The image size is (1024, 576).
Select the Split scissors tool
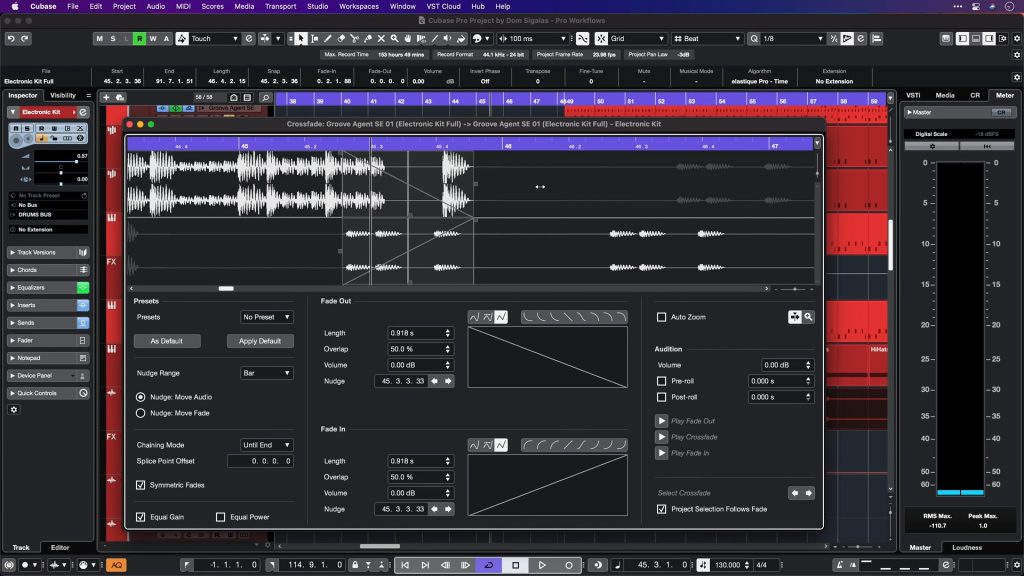click(355, 38)
